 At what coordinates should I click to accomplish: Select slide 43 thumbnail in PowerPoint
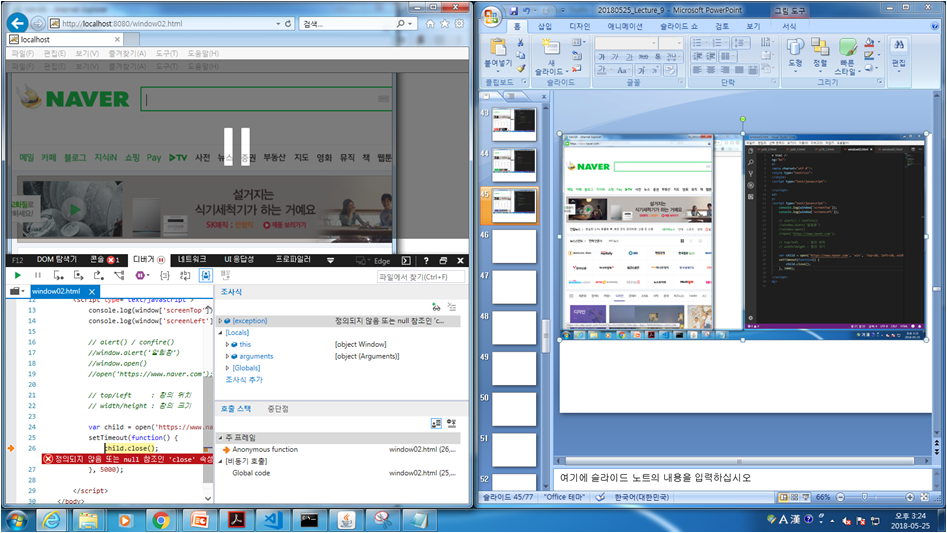coord(513,124)
